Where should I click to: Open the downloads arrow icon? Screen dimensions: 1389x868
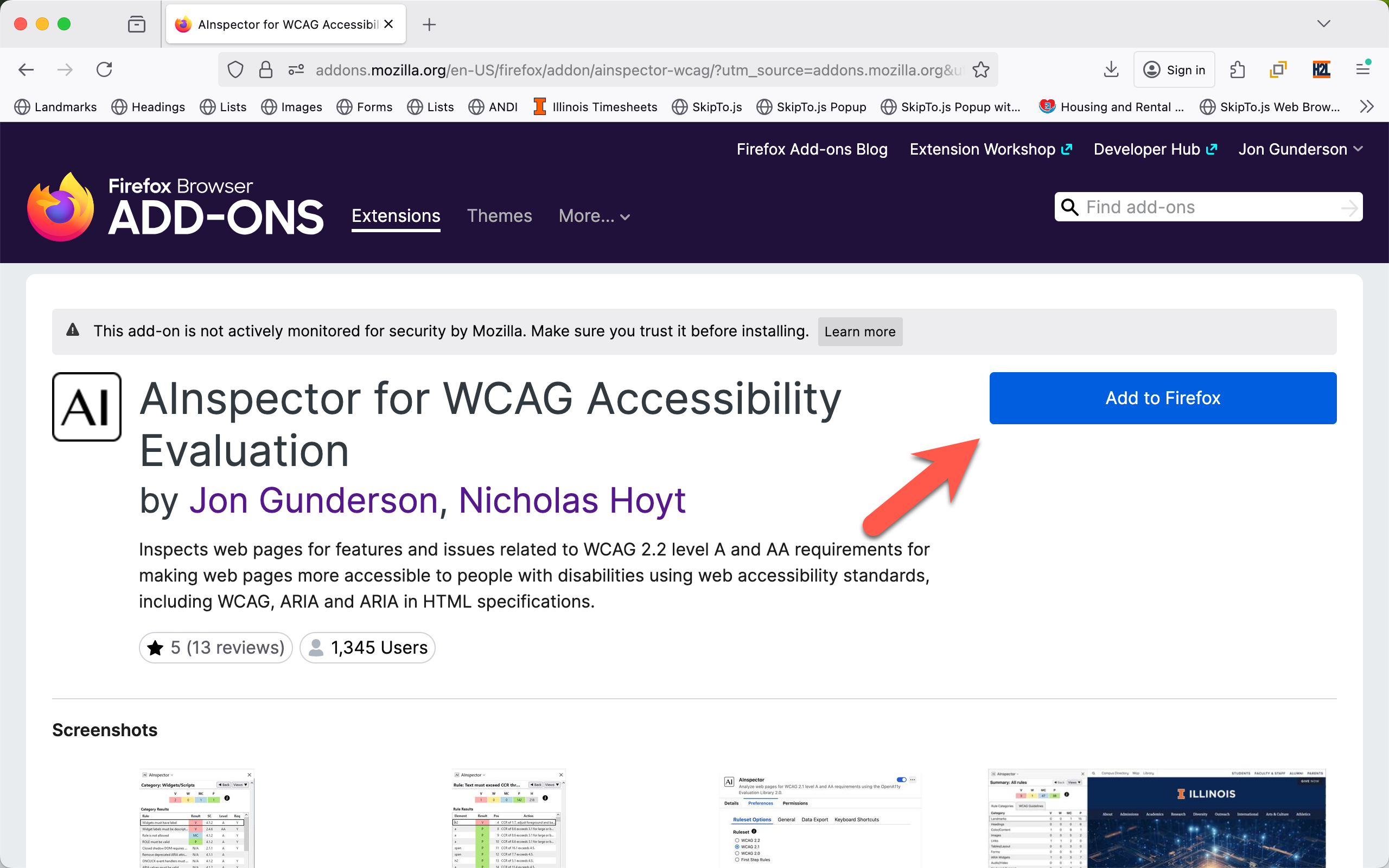1111,70
